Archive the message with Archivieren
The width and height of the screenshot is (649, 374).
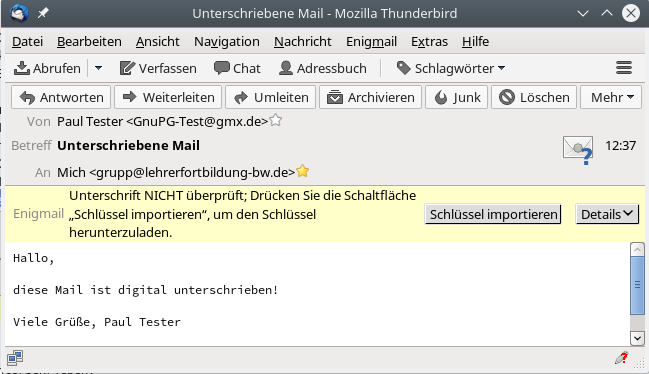[370, 97]
